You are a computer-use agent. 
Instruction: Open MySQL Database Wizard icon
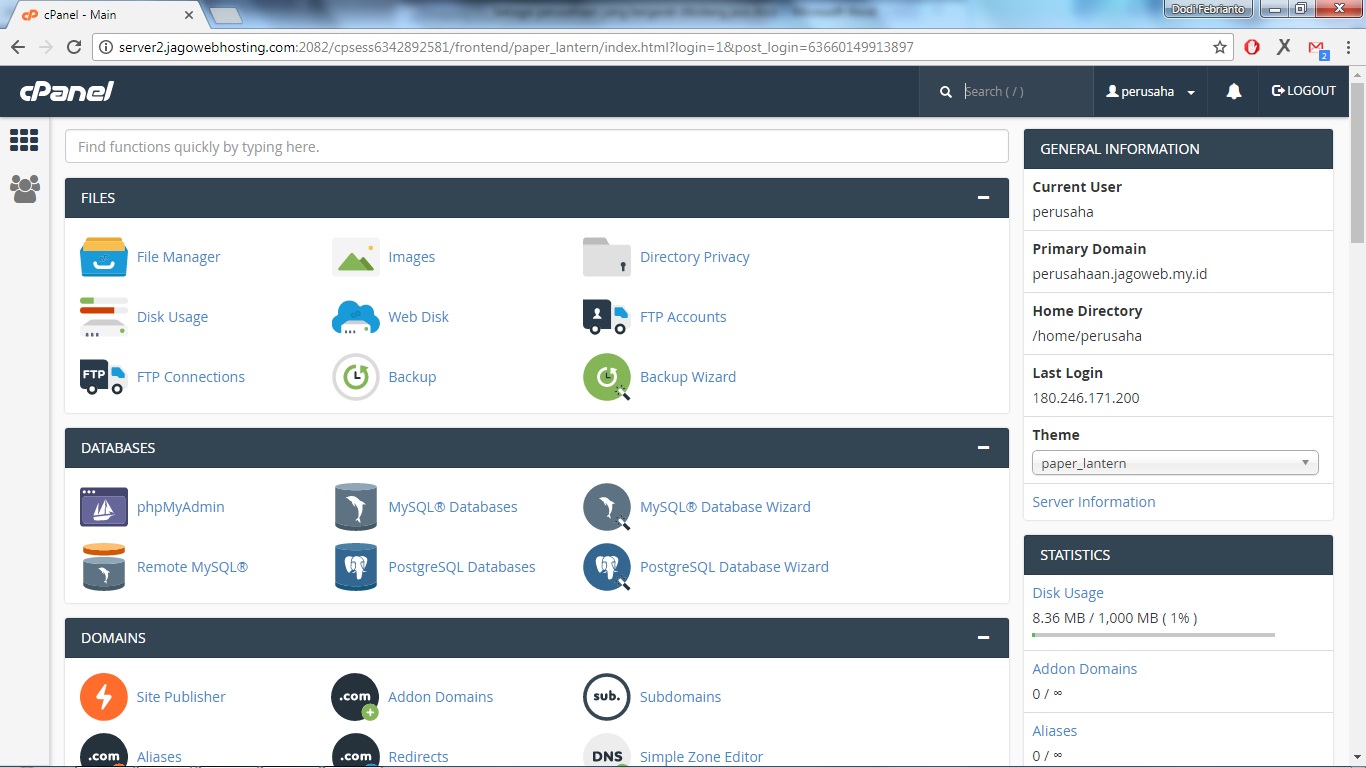(607, 507)
